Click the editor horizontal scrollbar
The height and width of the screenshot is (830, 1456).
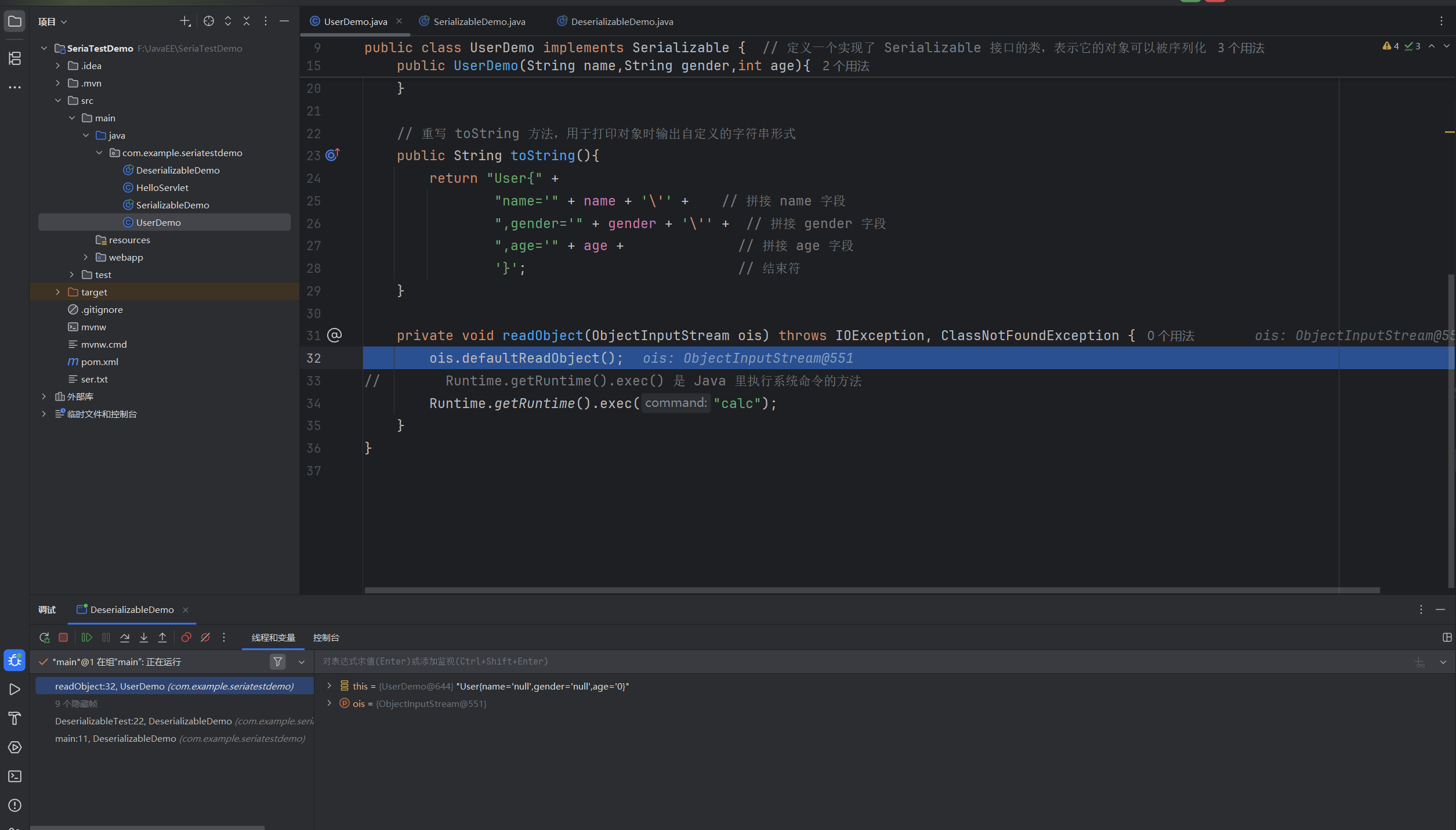(x=870, y=590)
